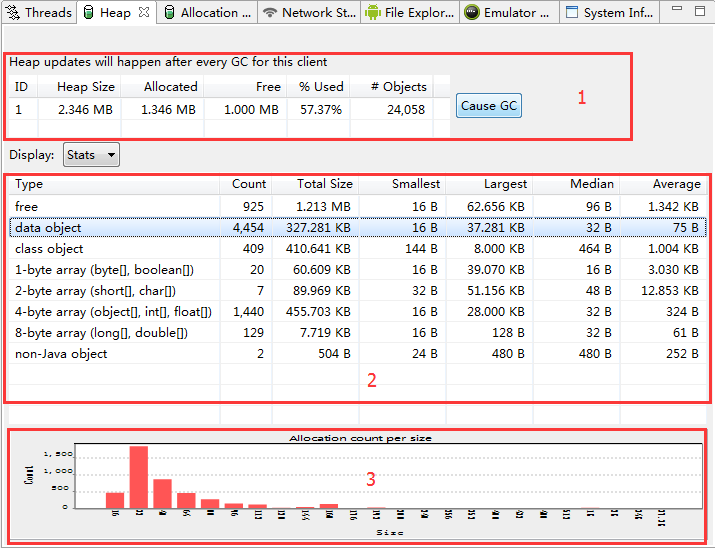
Task: Click the green Heap tab icon
Action: tap(88, 12)
